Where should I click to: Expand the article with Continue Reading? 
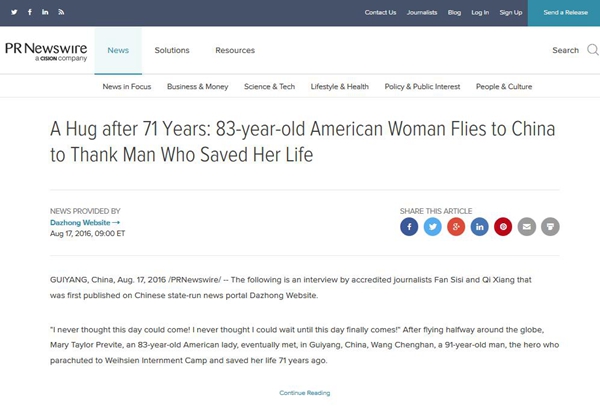click(x=304, y=393)
